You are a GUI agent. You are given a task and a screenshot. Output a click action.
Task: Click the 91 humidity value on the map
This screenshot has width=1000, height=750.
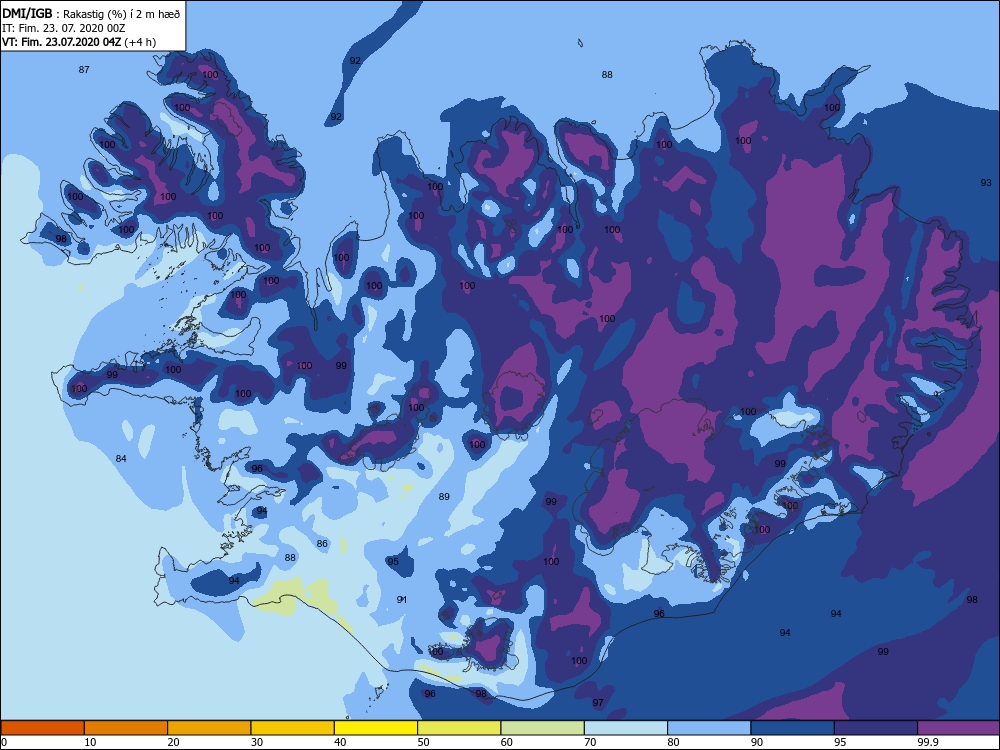402,599
